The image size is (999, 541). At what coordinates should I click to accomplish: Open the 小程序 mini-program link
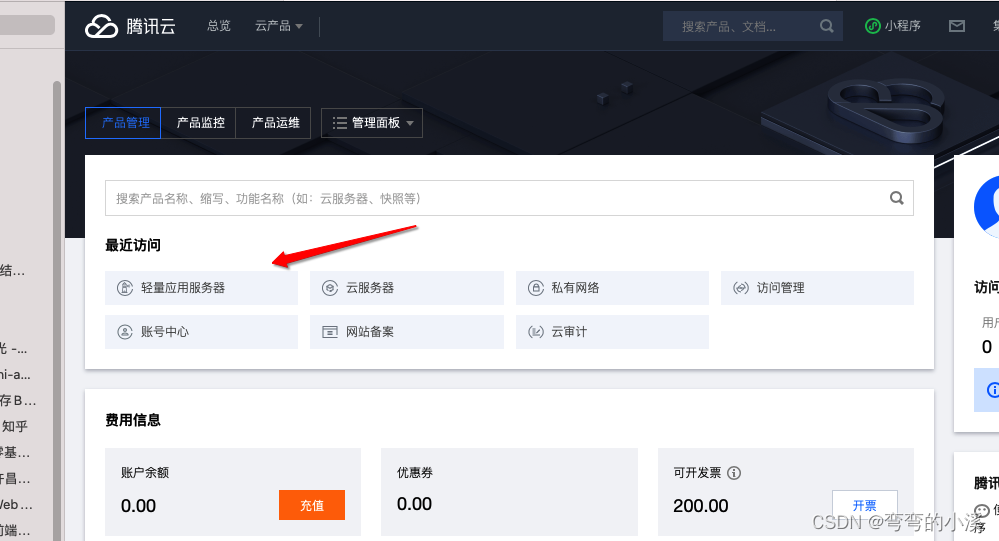[893, 25]
